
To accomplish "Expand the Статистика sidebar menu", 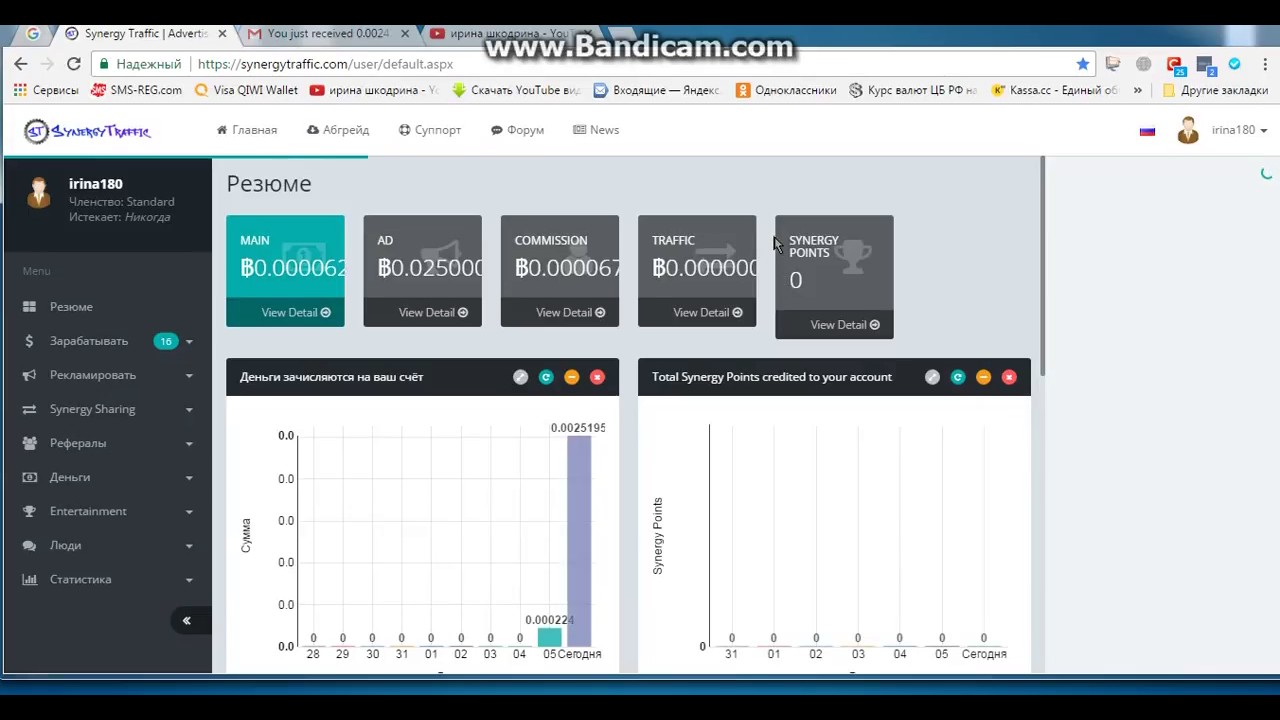I will (x=108, y=579).
